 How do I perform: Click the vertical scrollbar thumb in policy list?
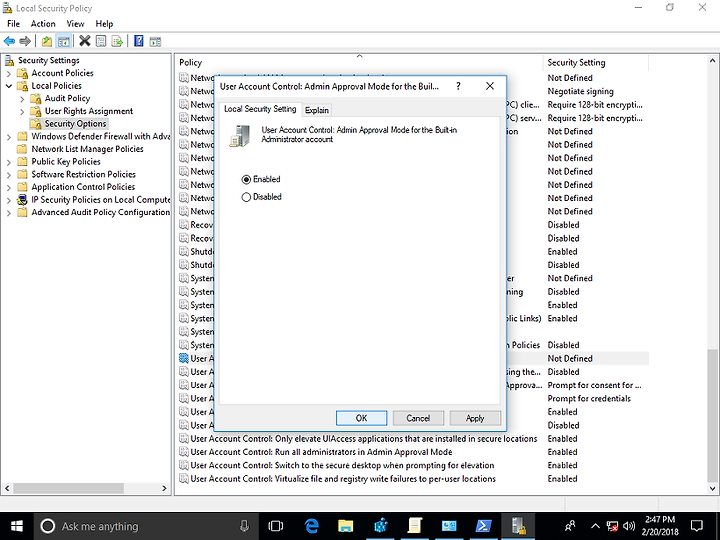click(712, 414)
